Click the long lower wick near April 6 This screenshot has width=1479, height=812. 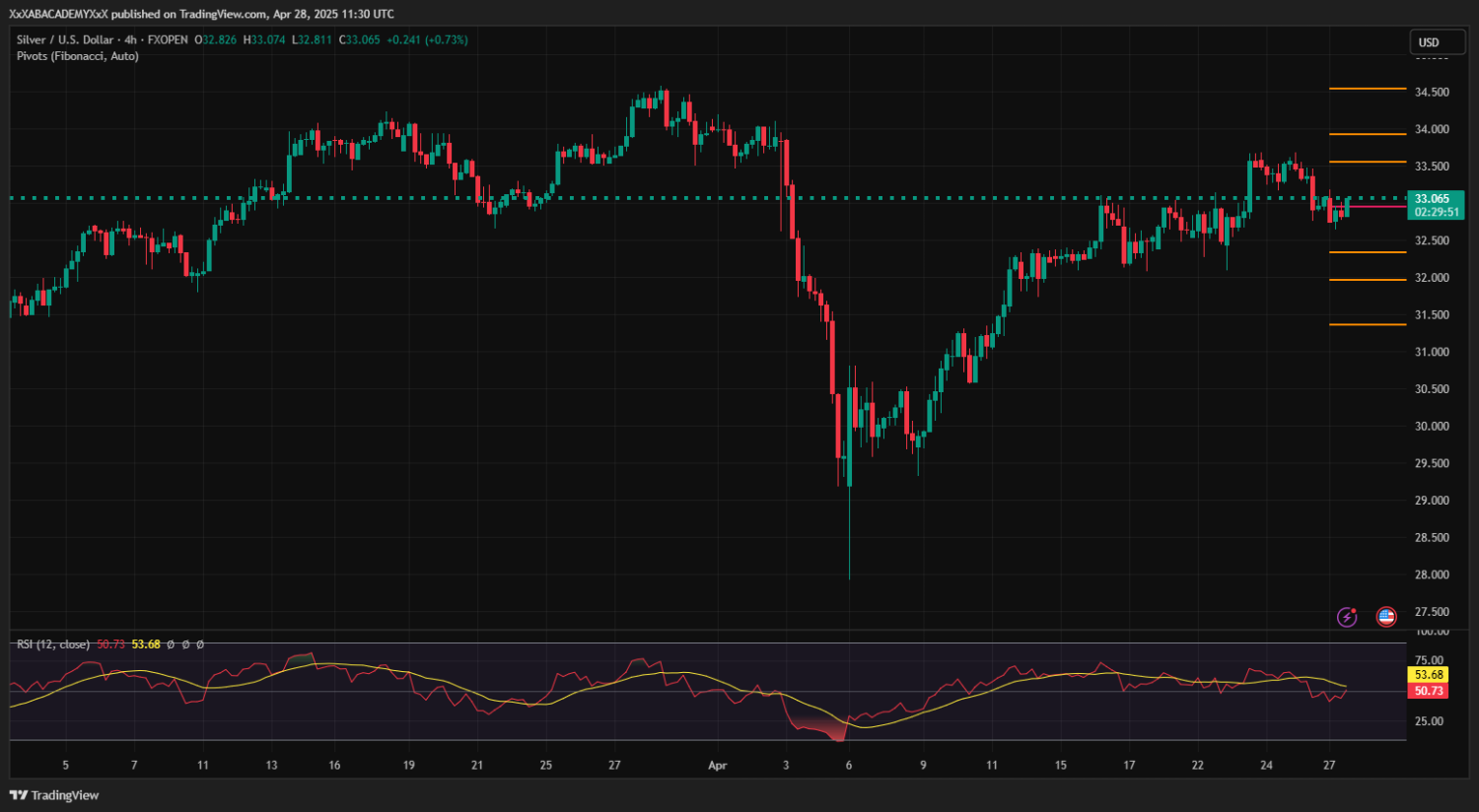(849, 537)
